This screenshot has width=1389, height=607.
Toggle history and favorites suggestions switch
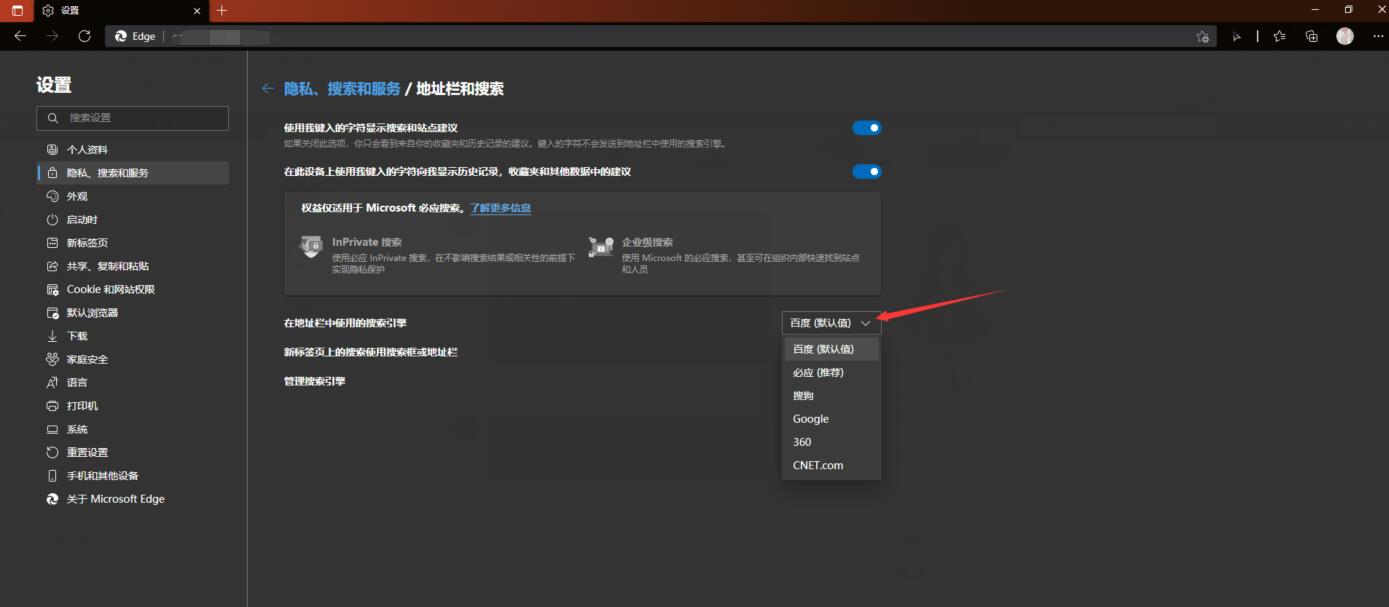point(867,171)
